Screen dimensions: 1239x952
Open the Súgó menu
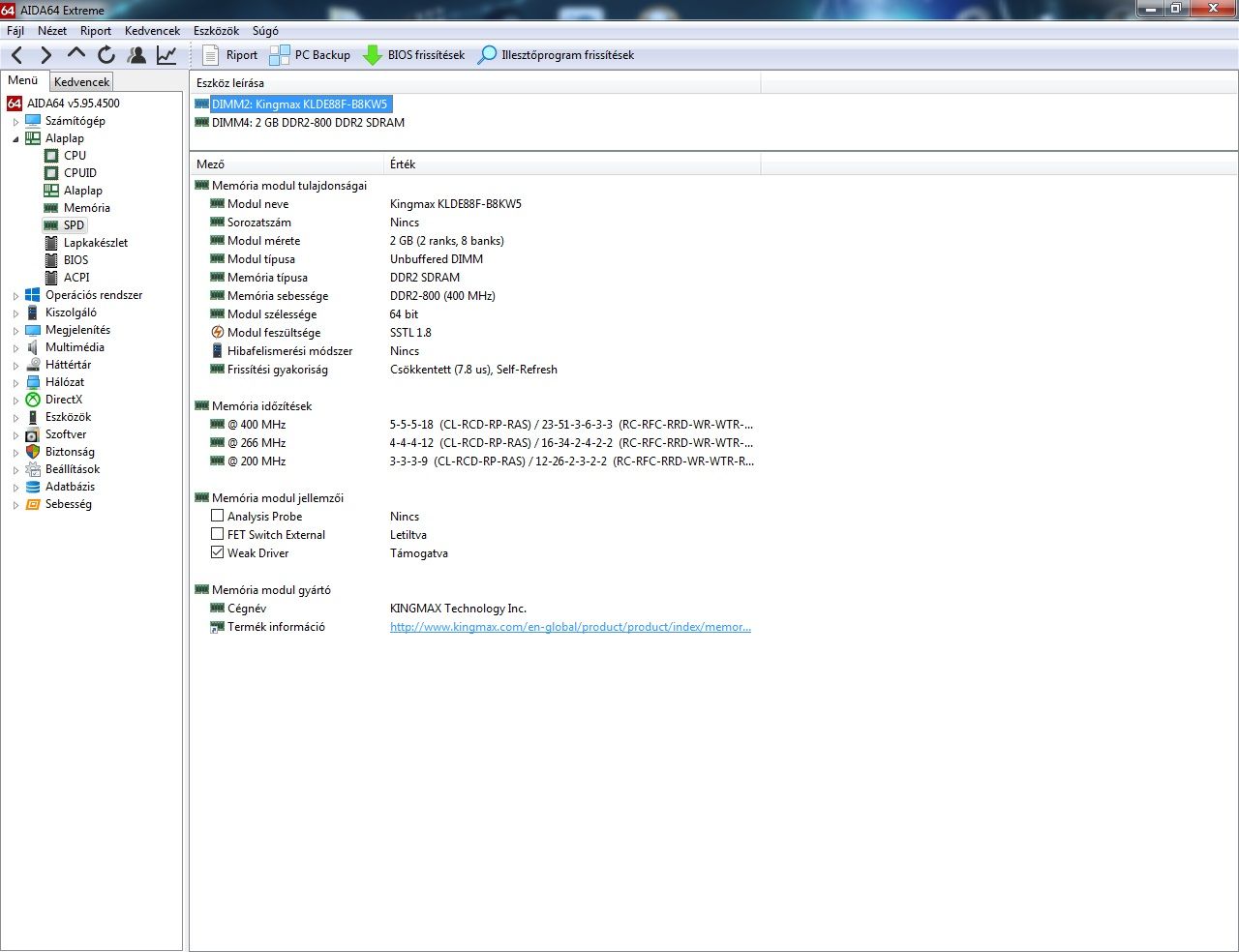(x=265, y=30)
